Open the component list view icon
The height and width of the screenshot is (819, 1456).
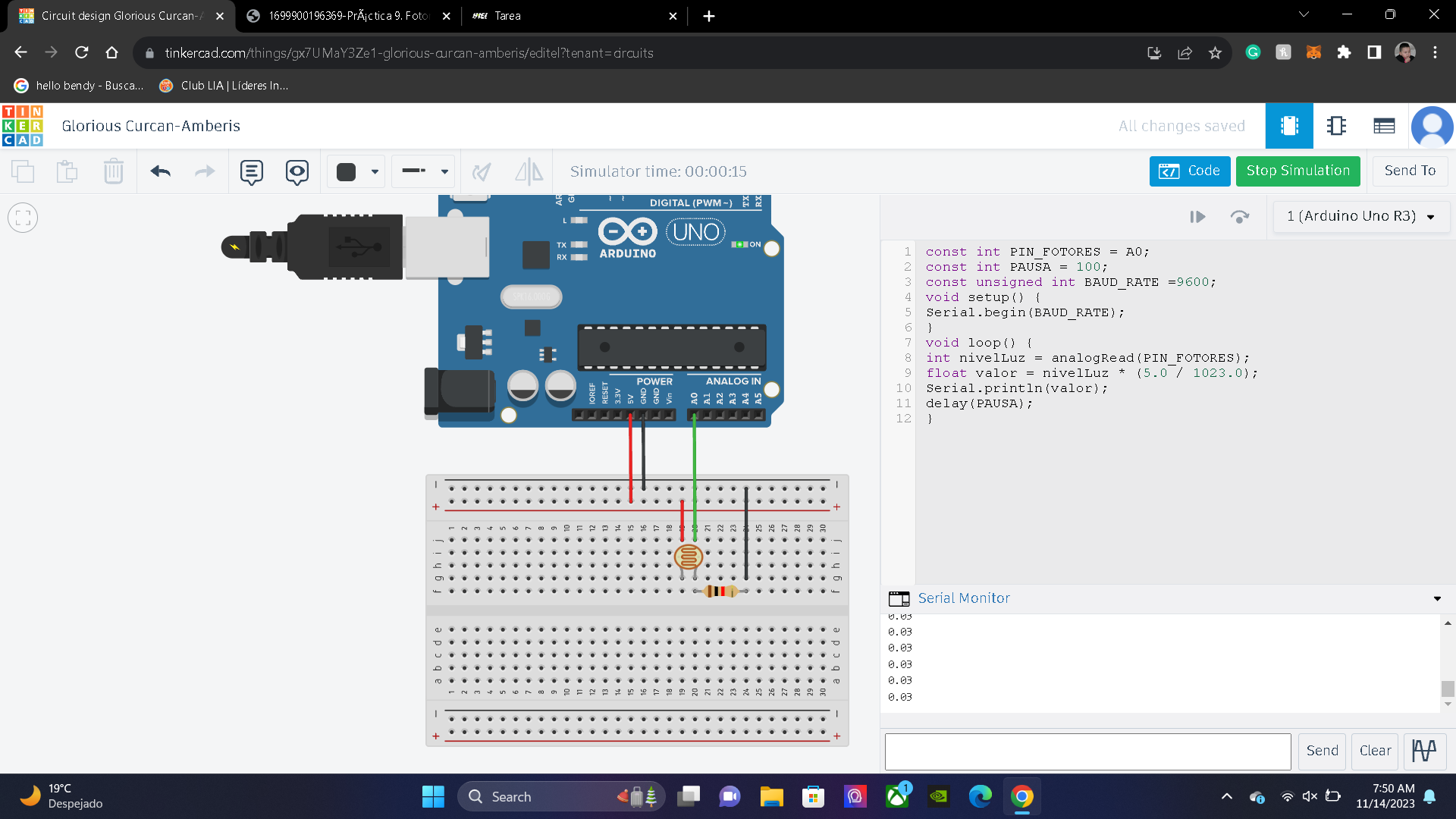point(1384,126)
